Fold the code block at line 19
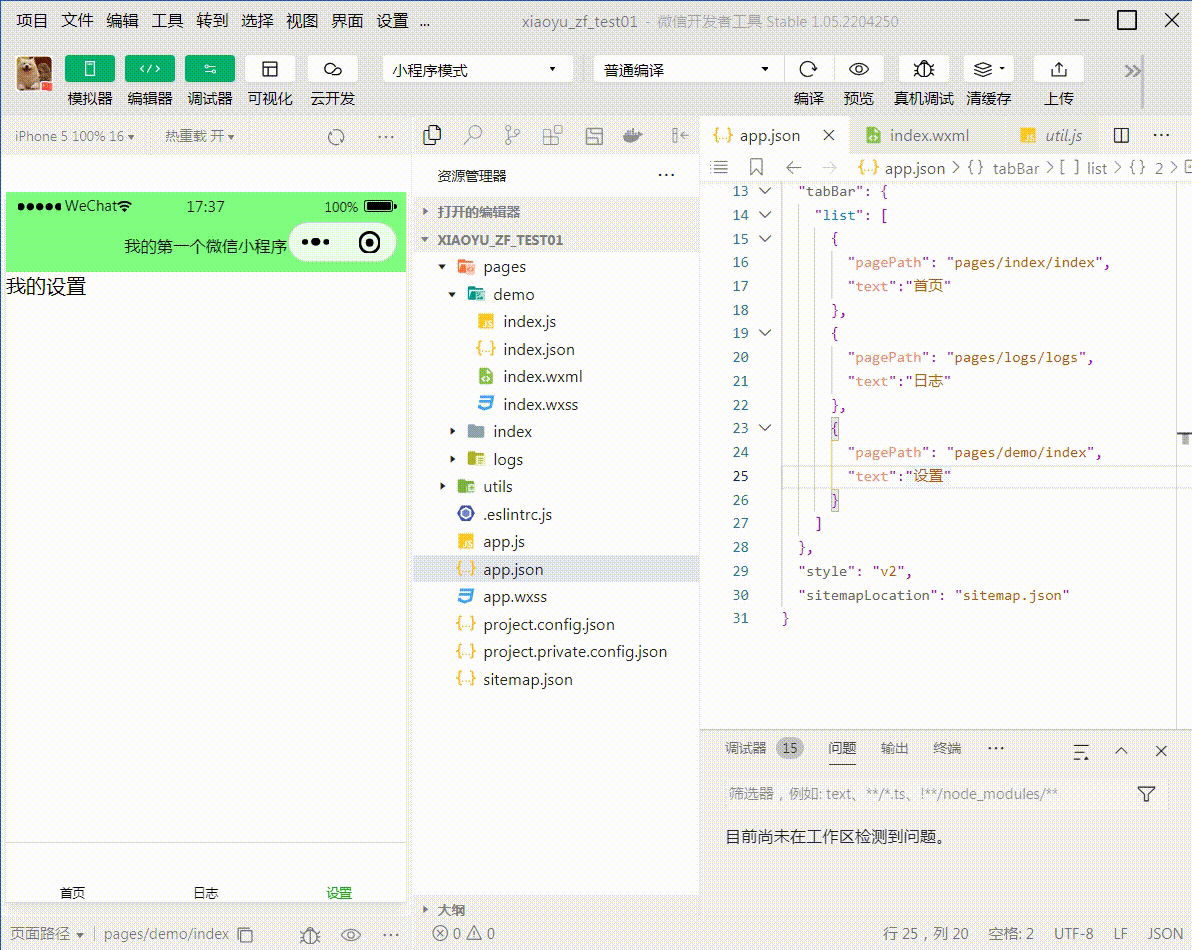The height and width of the screenshot is (950, 1192). (766, 333)
